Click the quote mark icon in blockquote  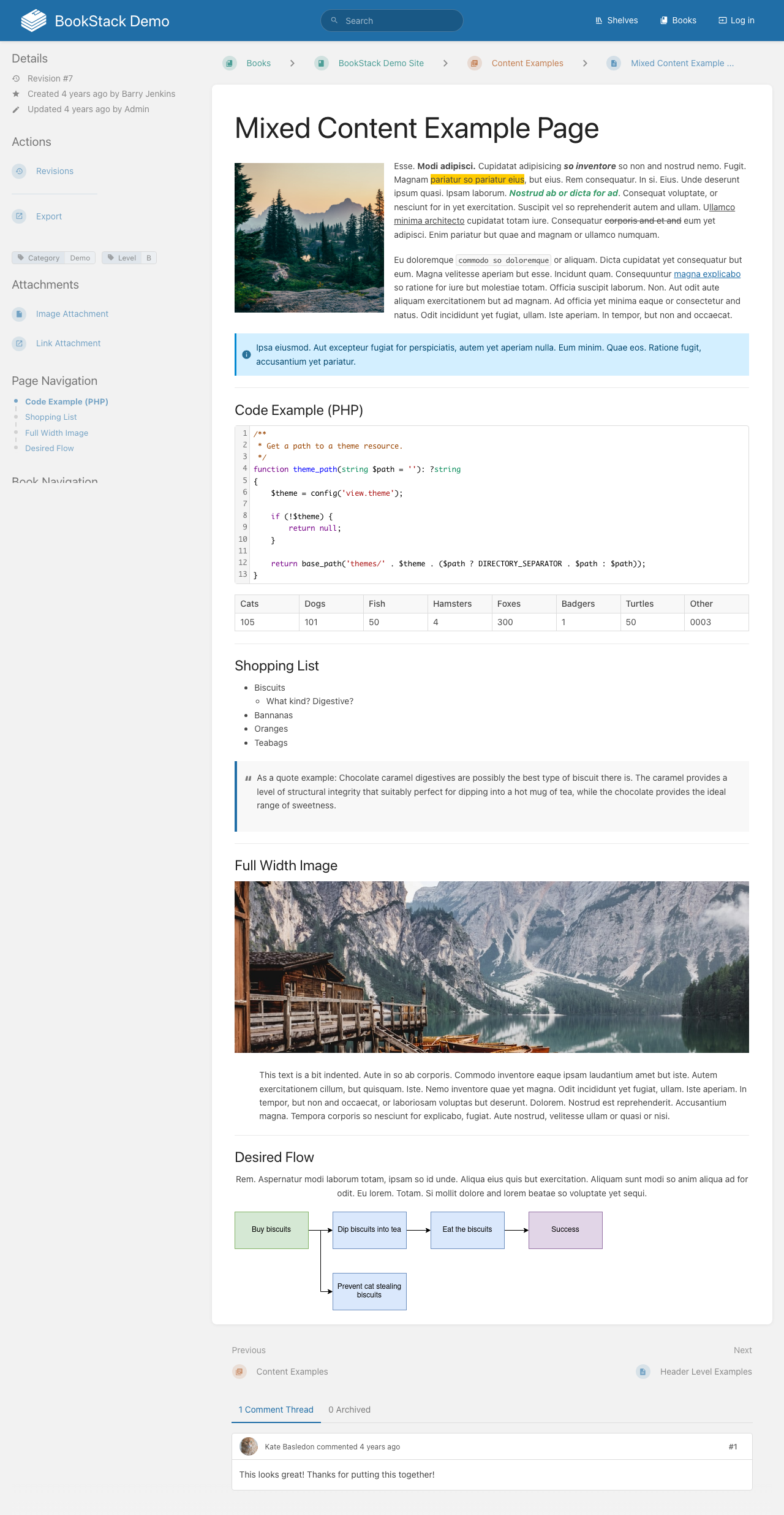click(x=248, y=778)
